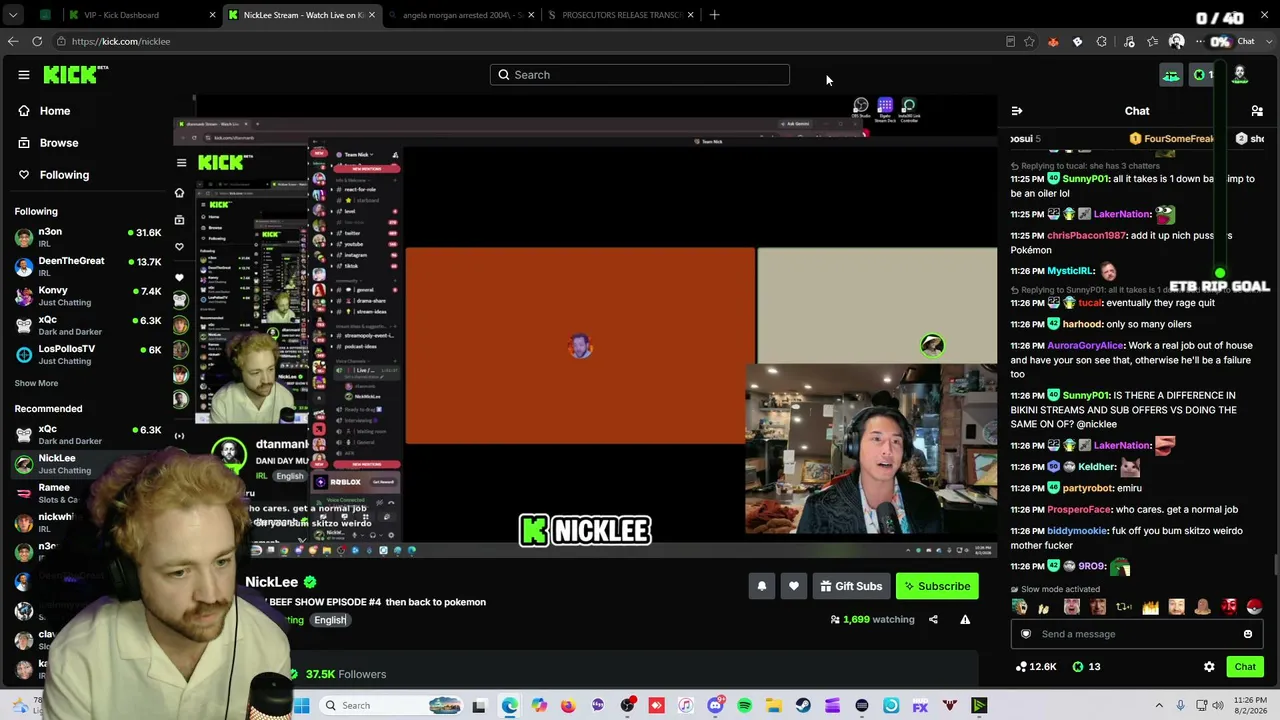1280x720 pixels.
Task: Select the fire quick emote
Action: pos(1150,607)
